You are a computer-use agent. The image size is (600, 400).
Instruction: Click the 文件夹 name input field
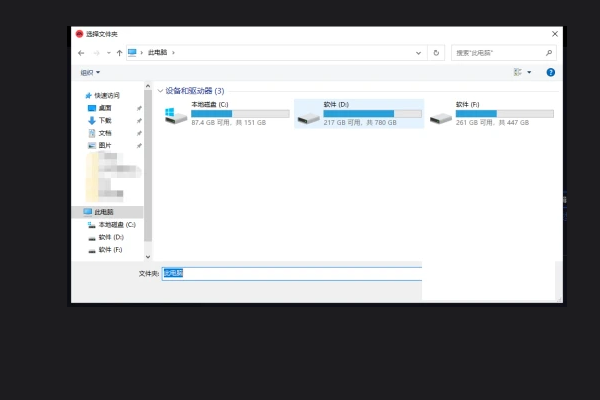292,274
